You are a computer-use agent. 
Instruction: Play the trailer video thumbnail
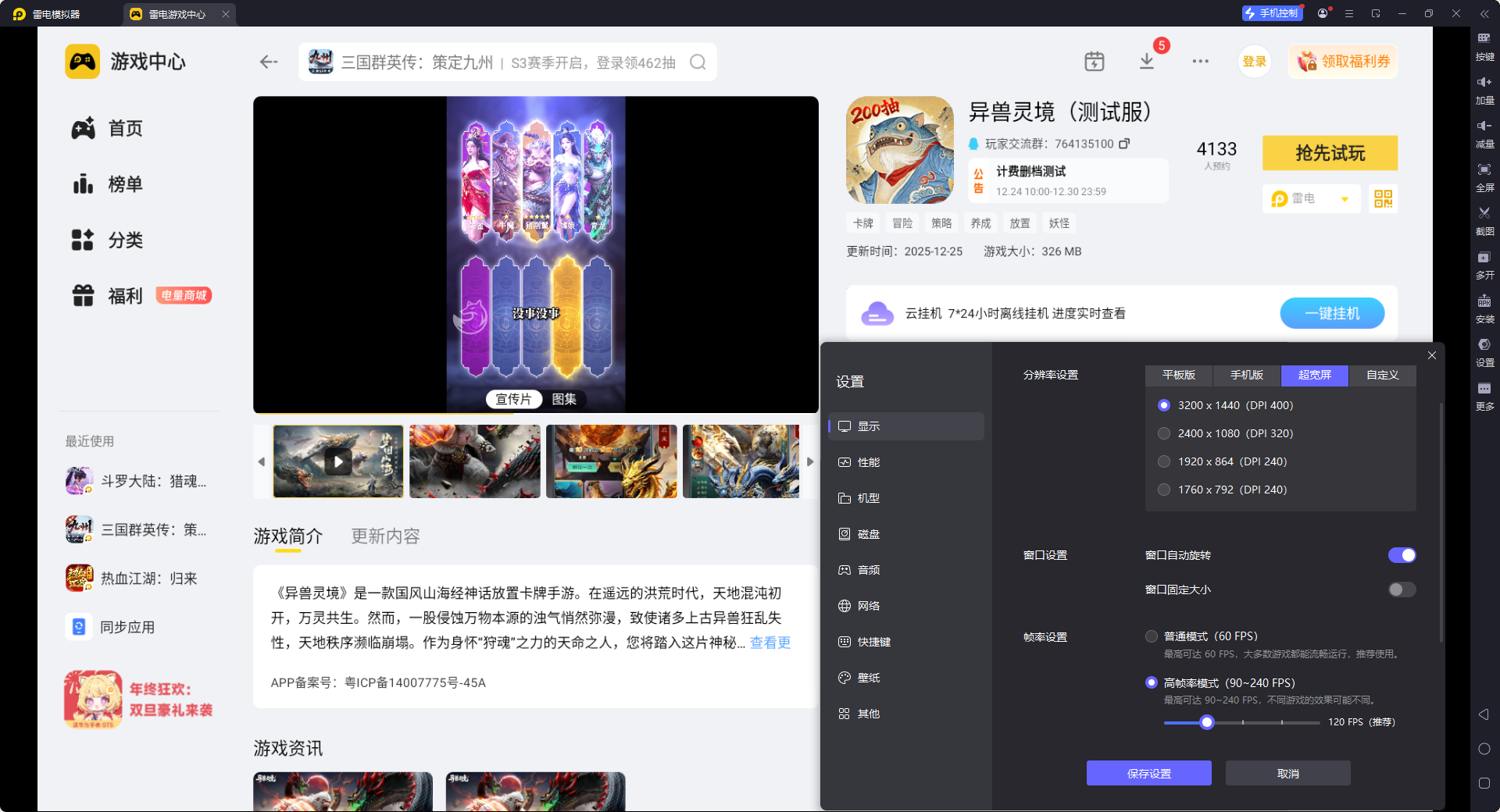[338, 461]
